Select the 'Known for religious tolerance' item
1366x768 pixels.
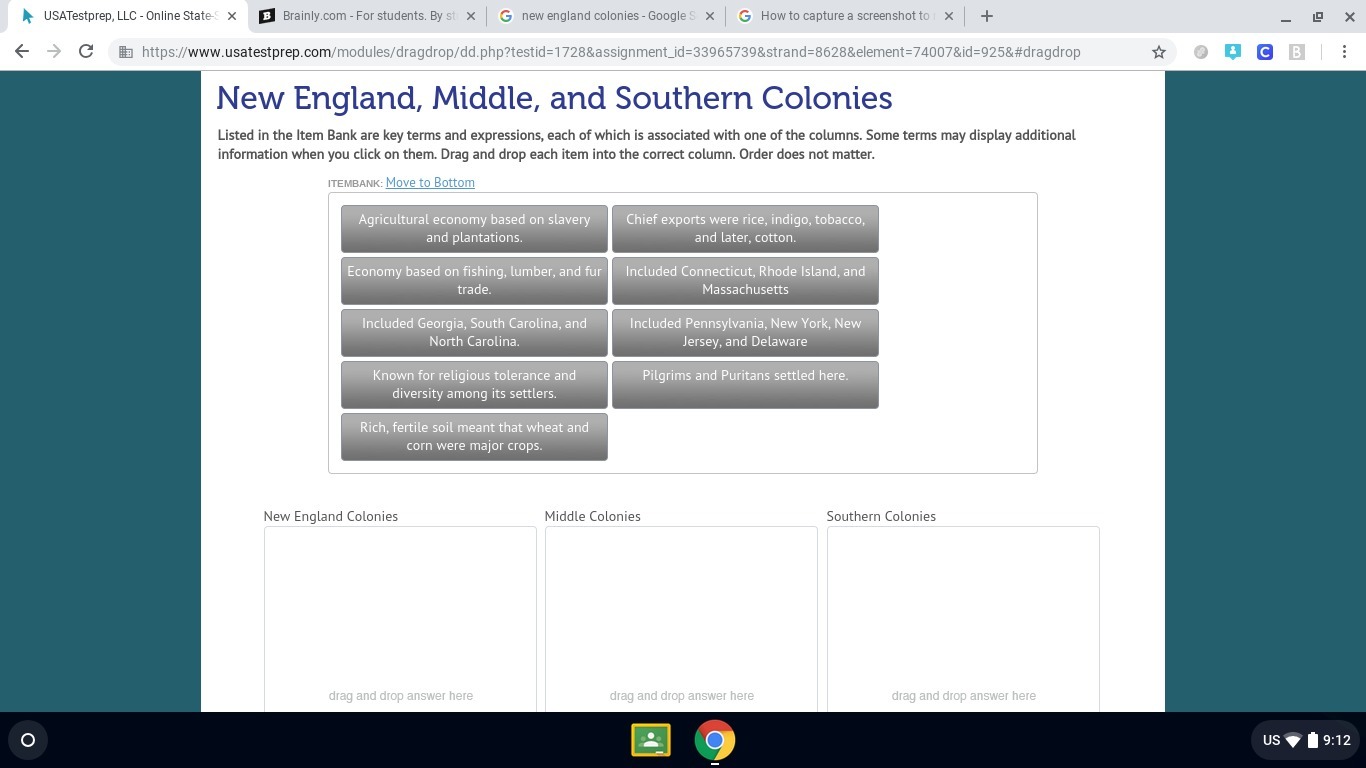(474, 384)
